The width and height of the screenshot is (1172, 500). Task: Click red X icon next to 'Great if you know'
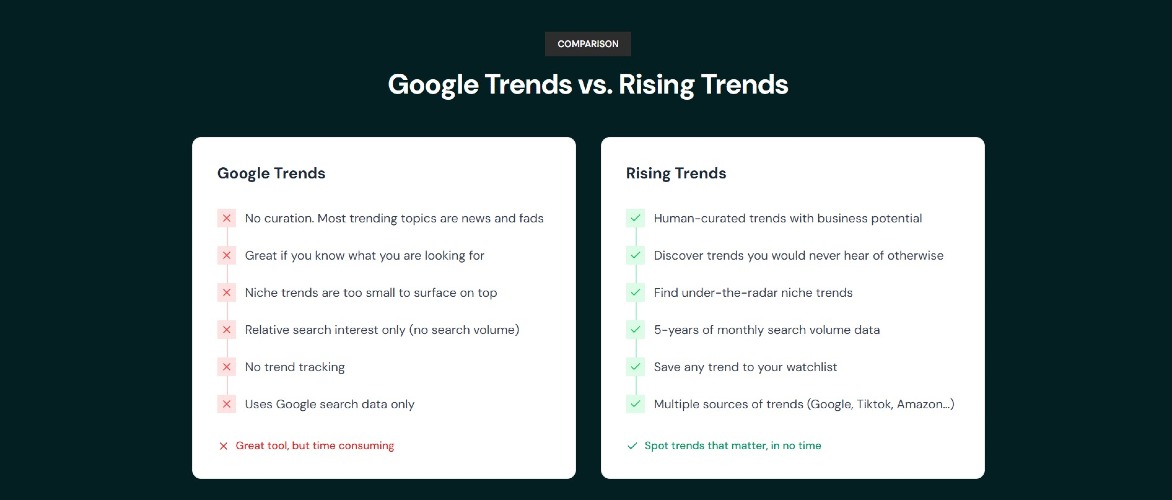tap(226, 256)
